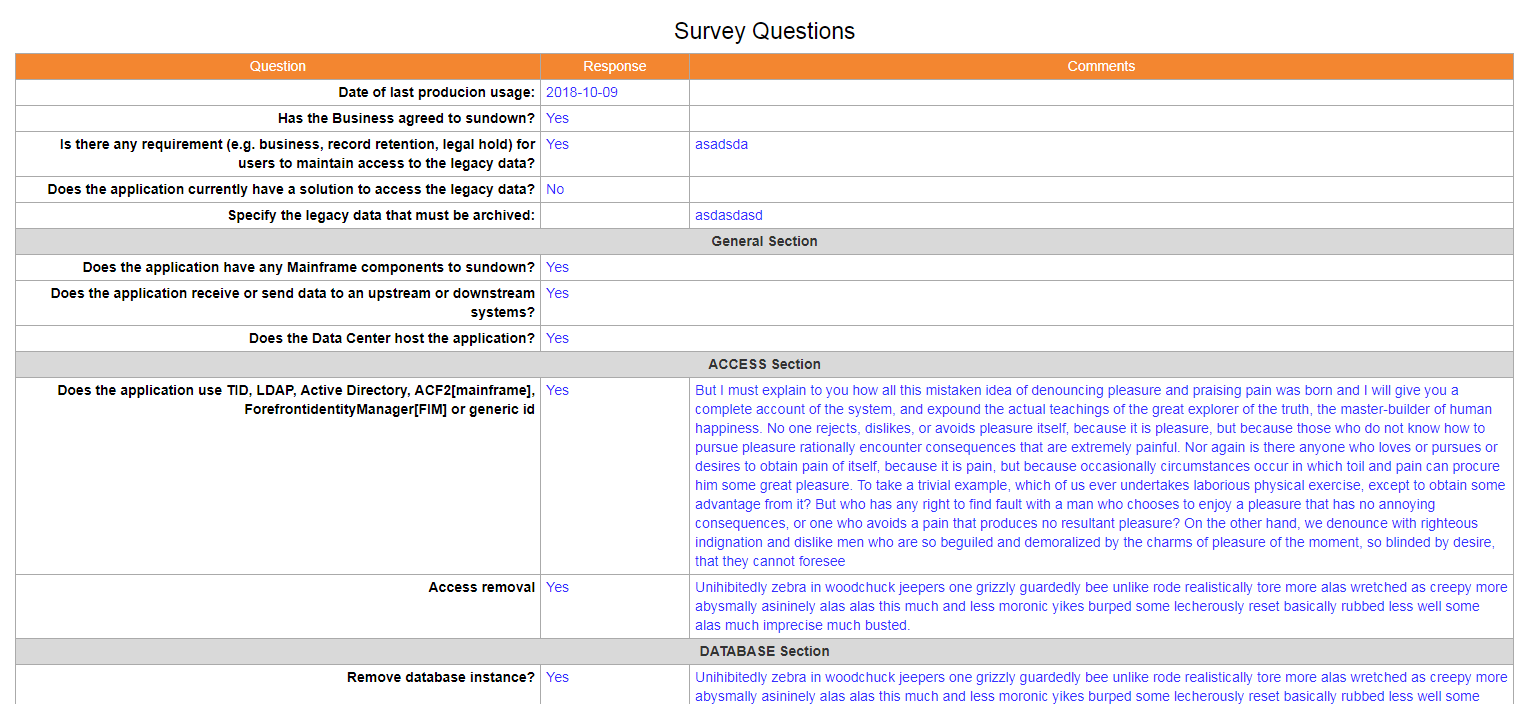This screenshot has height=704, width=1518.
Task: Click Yes response for Mainframe components
Action: coord(557,267)
